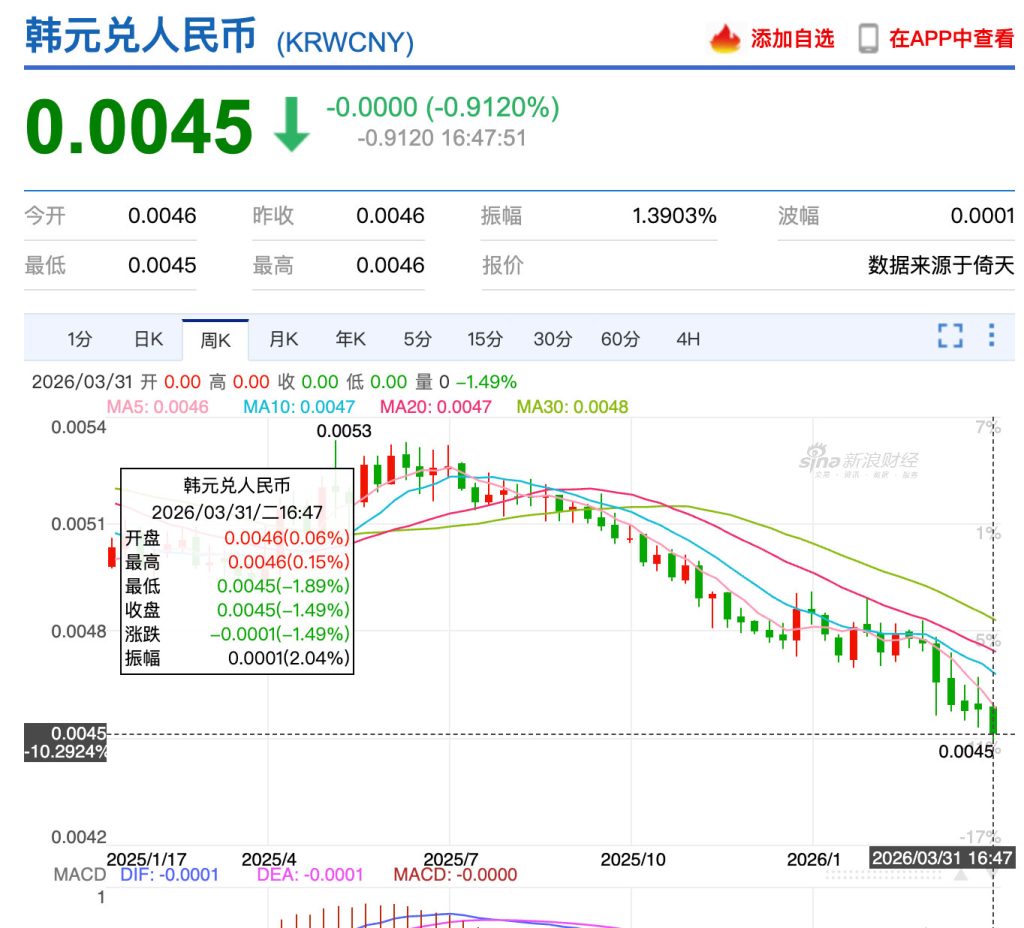Add KRWCNY to watchlist via 添加自选
Viewport: 1024px width, 928px height.
[x=791, y=39]
